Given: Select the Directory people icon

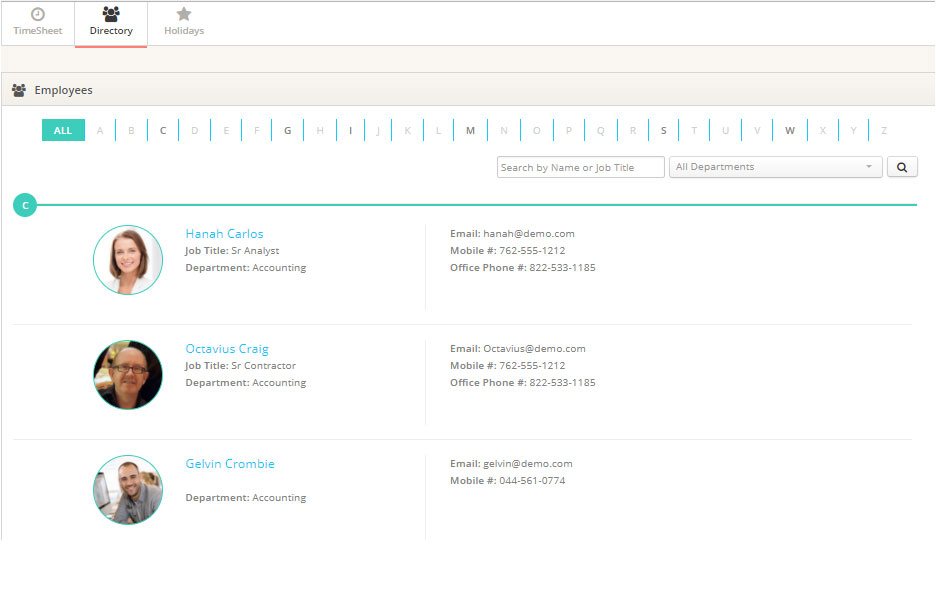Looking at the screenshot, I should [x=110, y=15].
